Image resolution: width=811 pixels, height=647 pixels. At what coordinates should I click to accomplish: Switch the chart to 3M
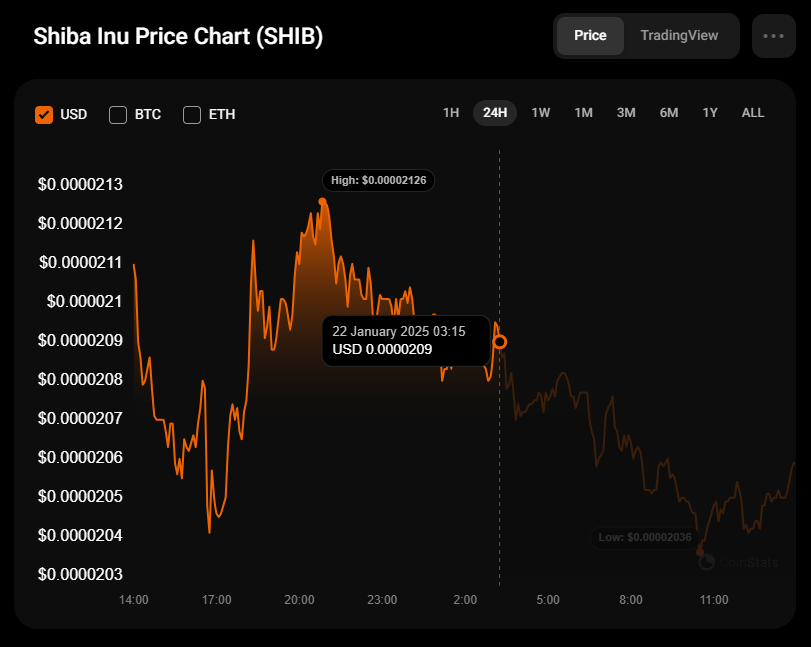[626, 113]
